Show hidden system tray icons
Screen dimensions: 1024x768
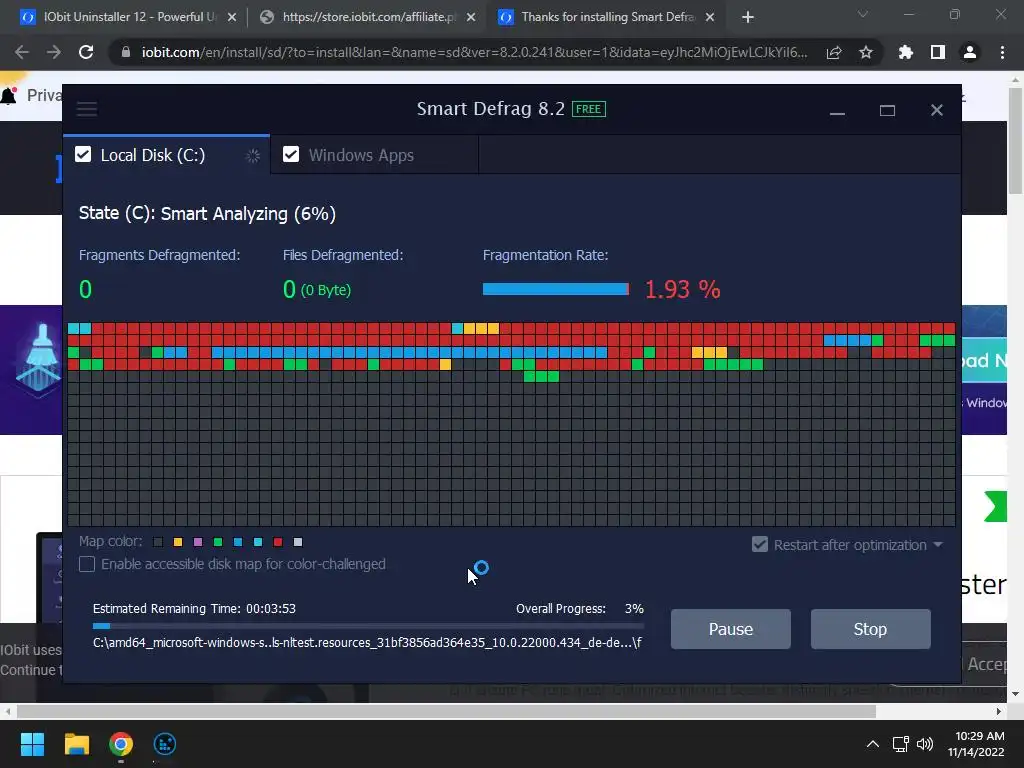pos(872,744)
